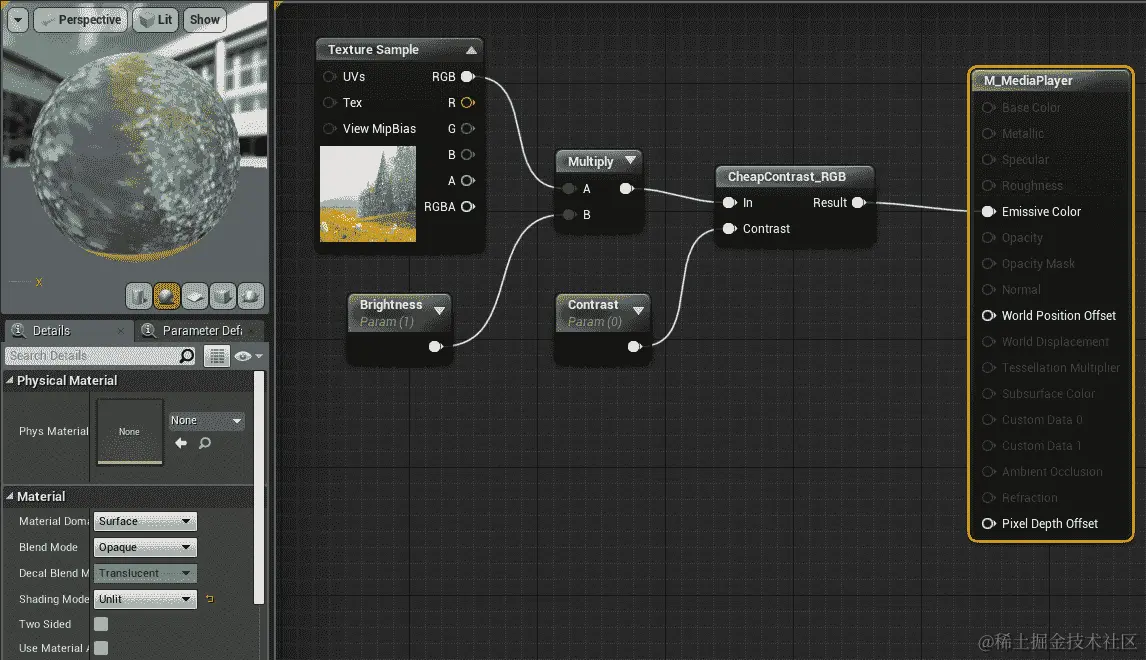
Task: Select the sphere preview mesh icon
Action: pyautogui.click(x=167, y=296)
